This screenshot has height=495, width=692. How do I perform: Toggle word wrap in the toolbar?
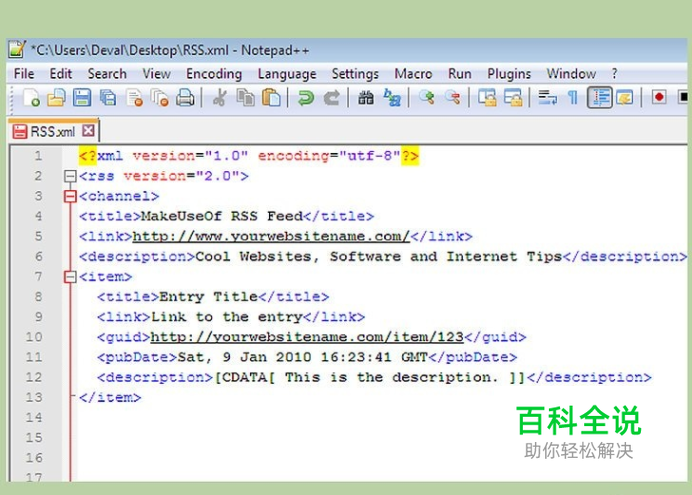click(x=547, y=98)
